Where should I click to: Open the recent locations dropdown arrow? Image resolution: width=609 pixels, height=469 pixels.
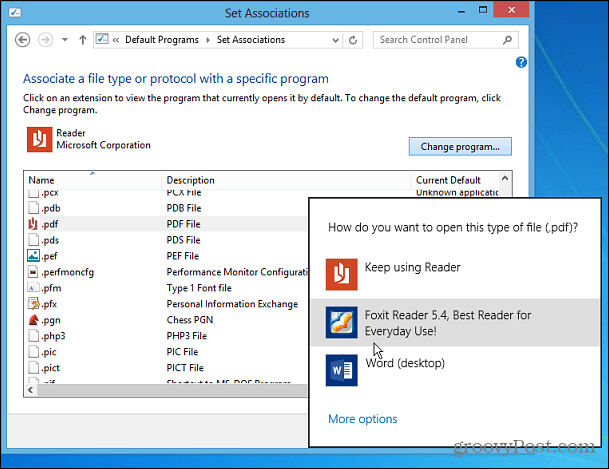click(65, 40)
